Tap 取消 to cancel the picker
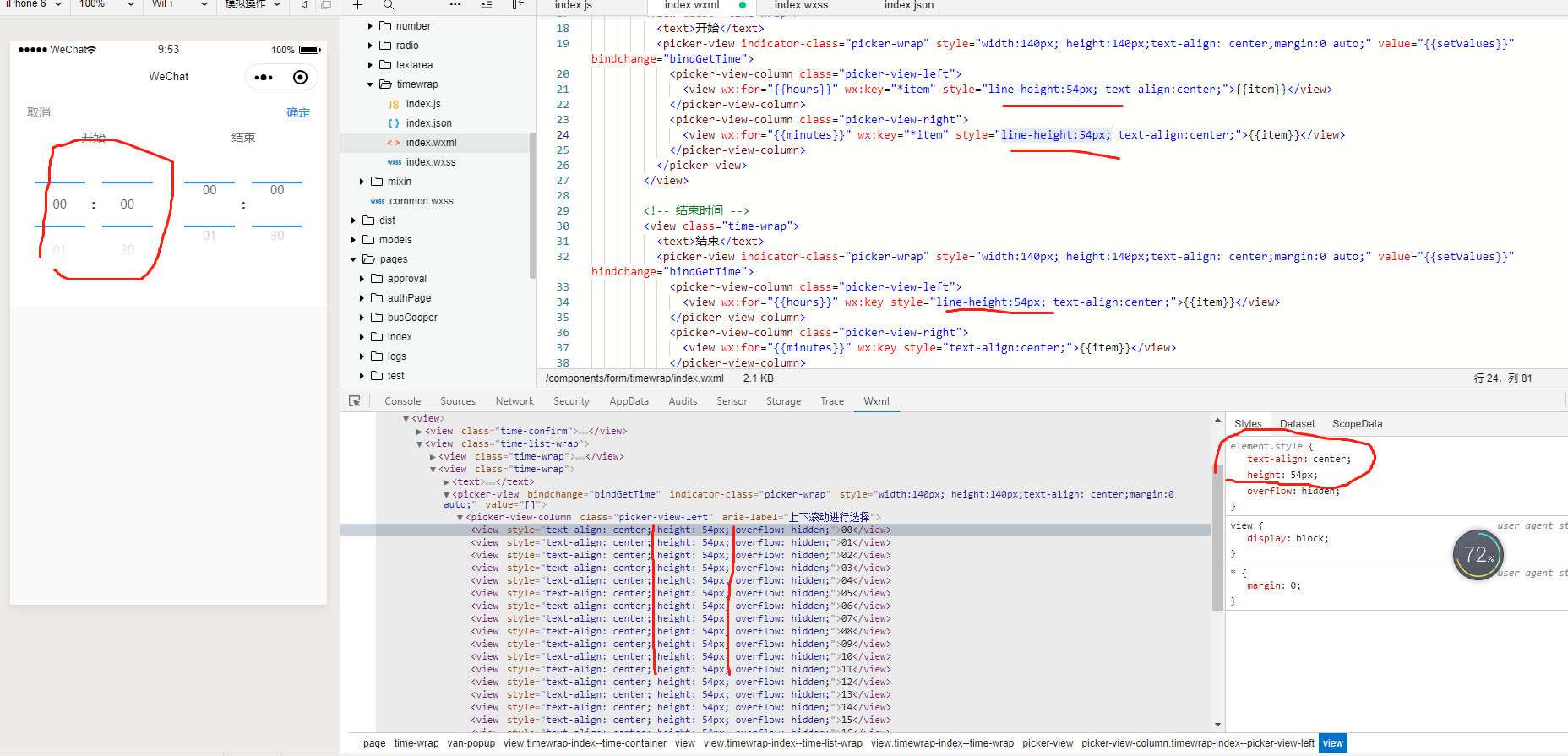Image resolution: width=1568 pixels, height=756 pixels. tap(39, 112)
